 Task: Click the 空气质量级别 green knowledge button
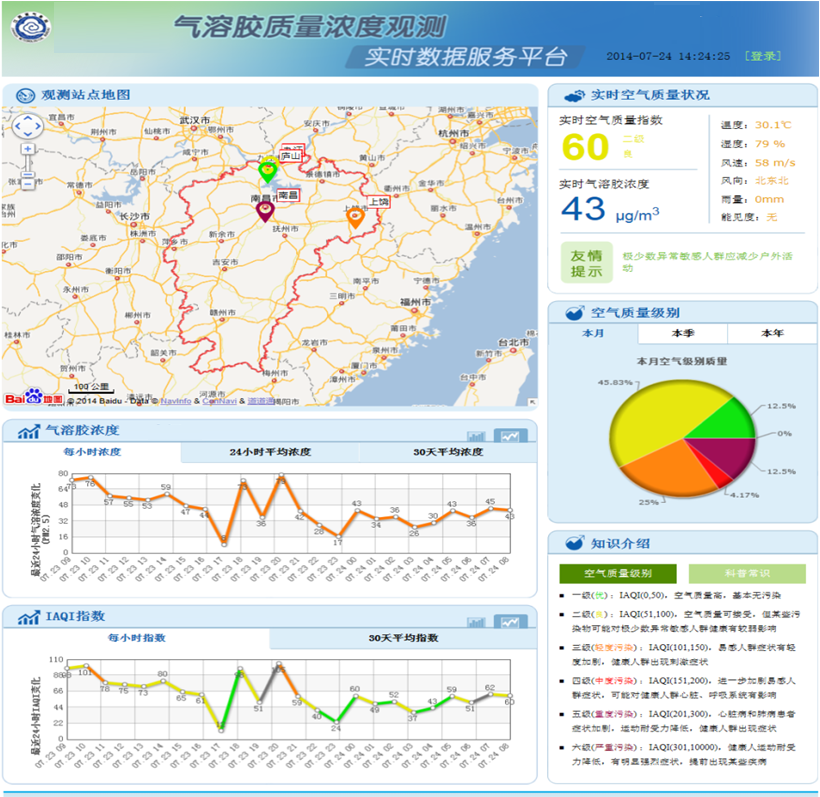619,573
